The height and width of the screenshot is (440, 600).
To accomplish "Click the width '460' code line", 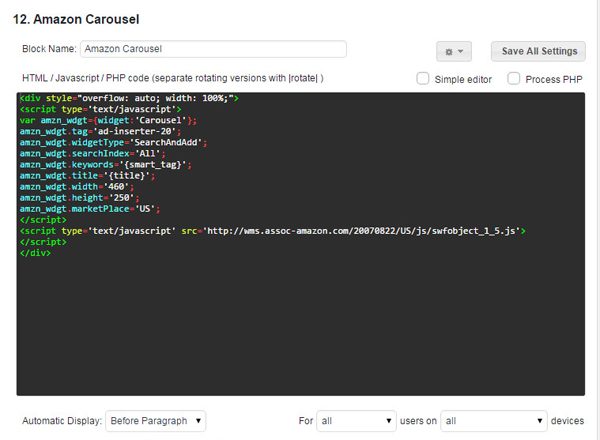I will [x=77, y=187].
